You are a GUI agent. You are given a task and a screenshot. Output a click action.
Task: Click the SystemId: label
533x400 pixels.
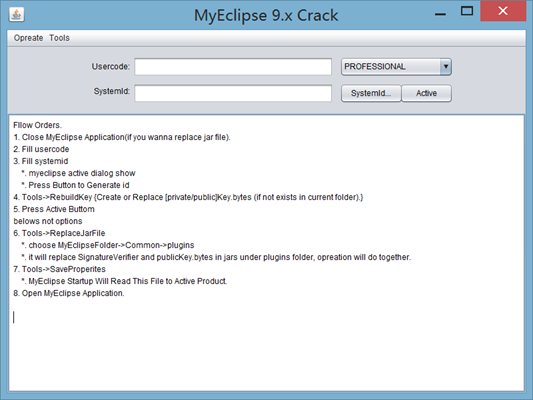click(112, 91)
